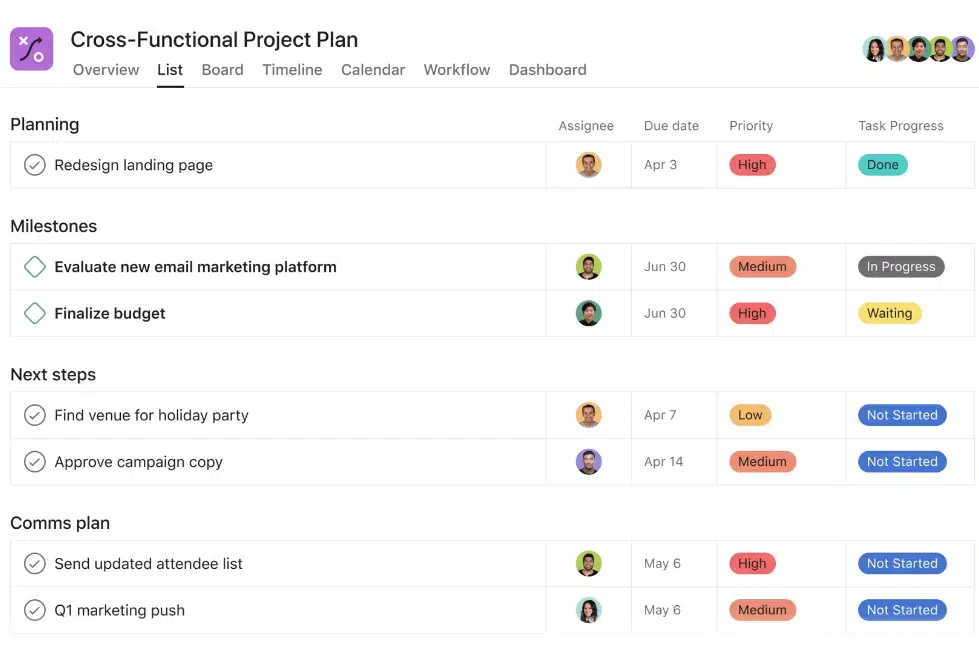Open the Timeline tab
979x663 pixels.
pos(292,70)
